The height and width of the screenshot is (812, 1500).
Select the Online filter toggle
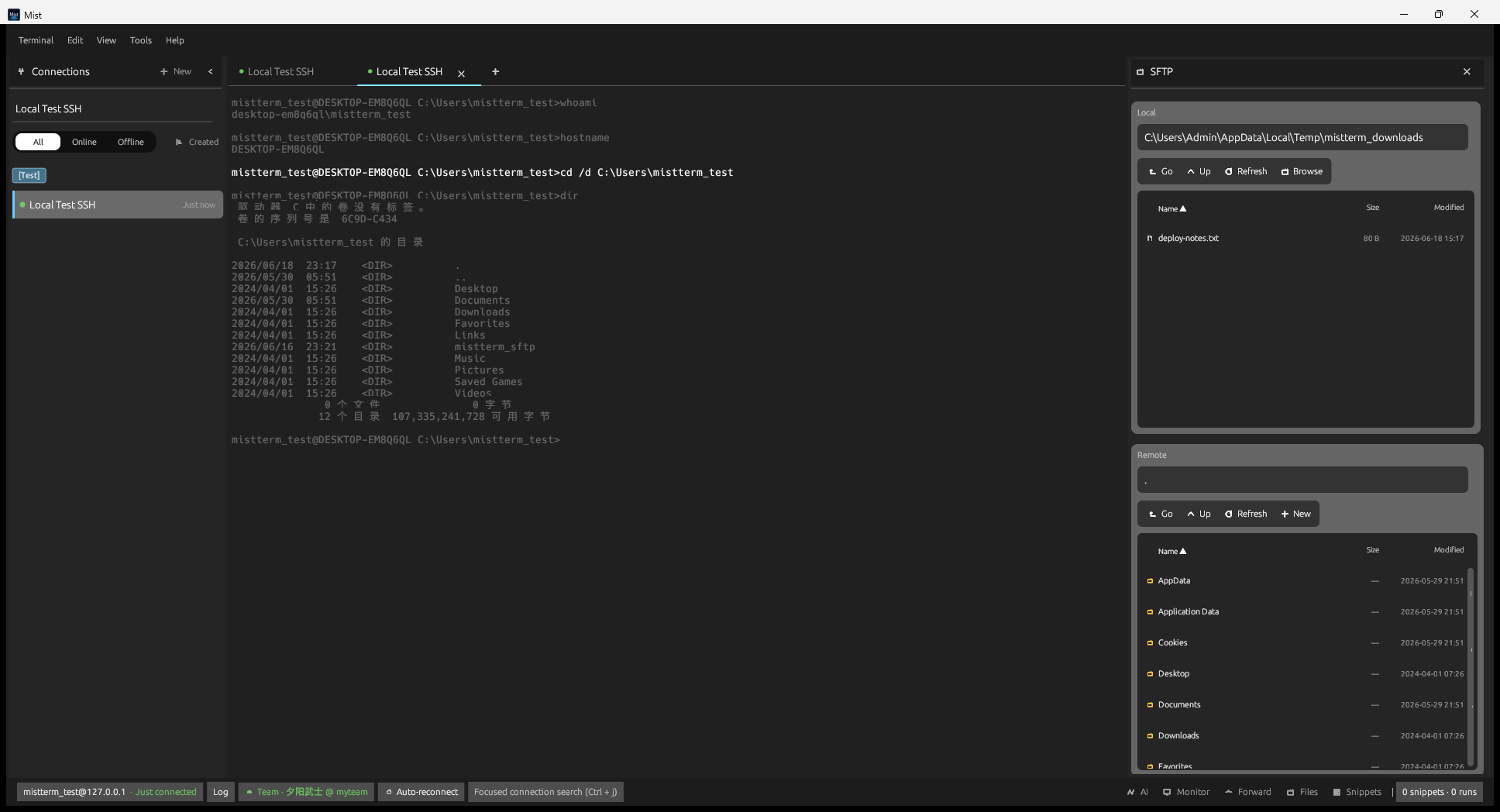84,142
